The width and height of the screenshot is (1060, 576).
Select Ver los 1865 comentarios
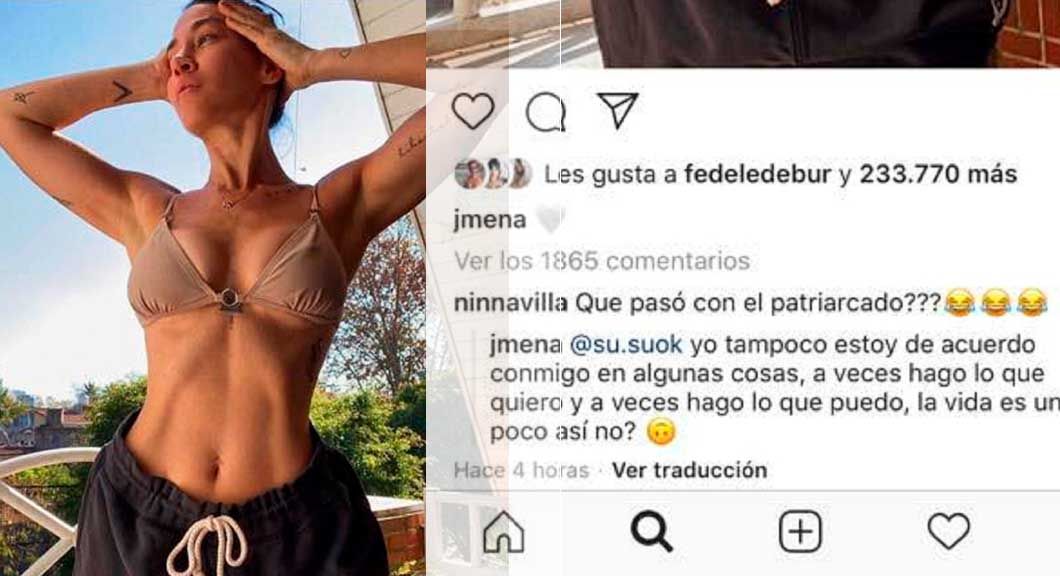coord(602,261)
